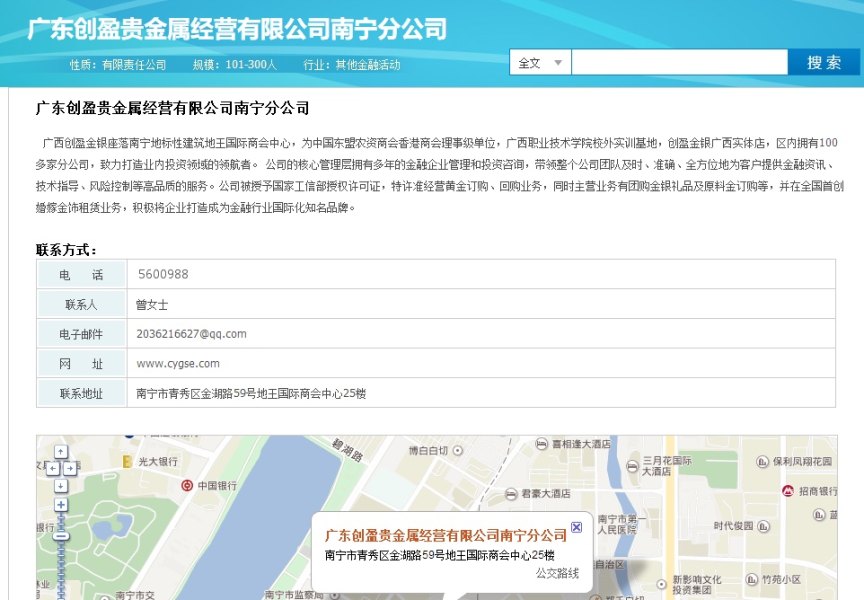Click the website www.cygse.com
Image resolution: width=864 pixels, height=600 pixels.
pos(178,364)
